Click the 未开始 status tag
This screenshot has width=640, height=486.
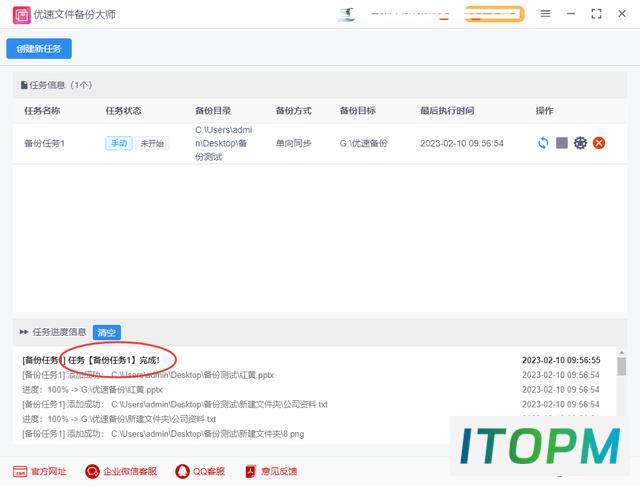152,143
